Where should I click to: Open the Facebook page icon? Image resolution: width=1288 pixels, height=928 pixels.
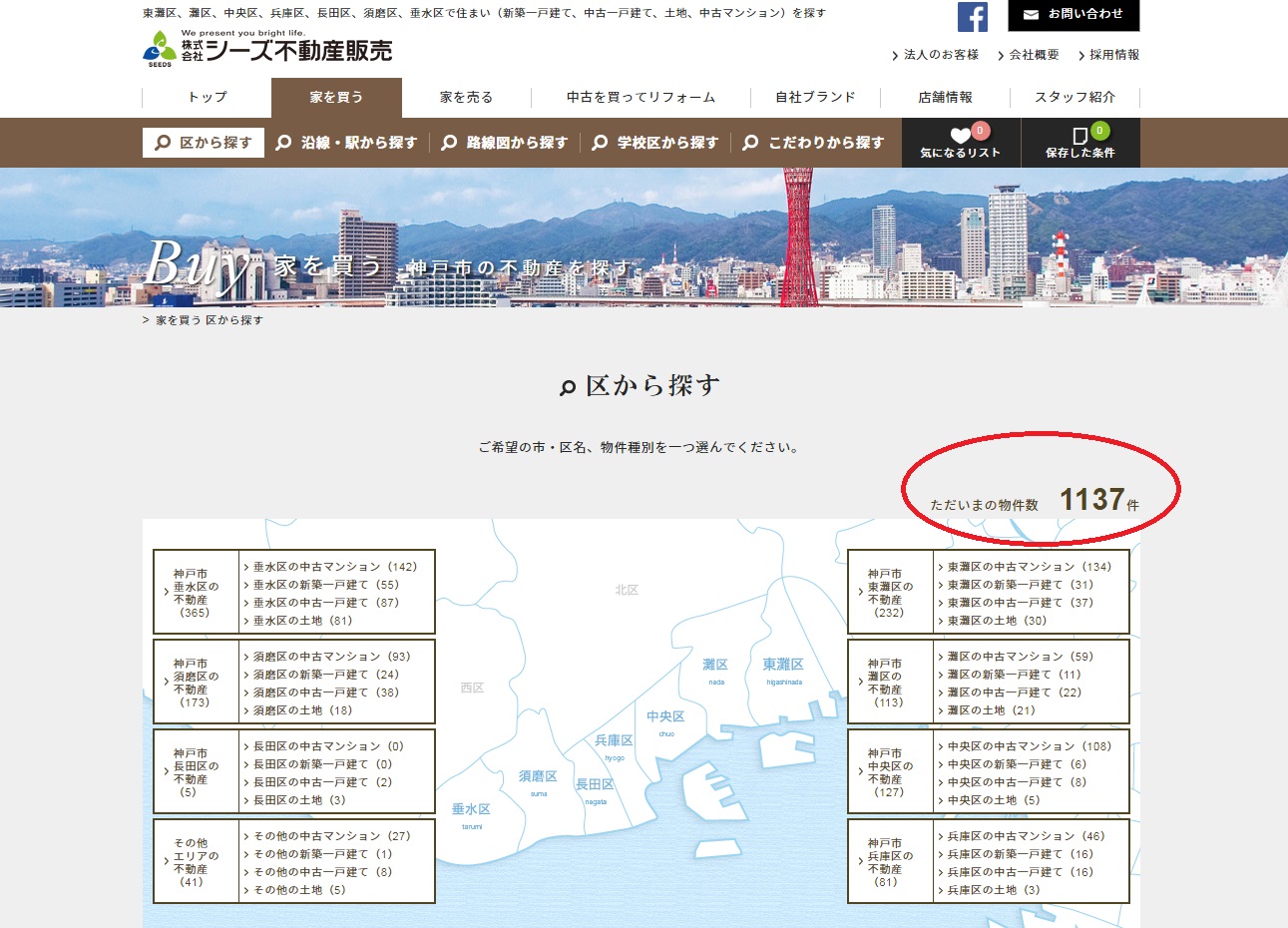click(972, 17)
